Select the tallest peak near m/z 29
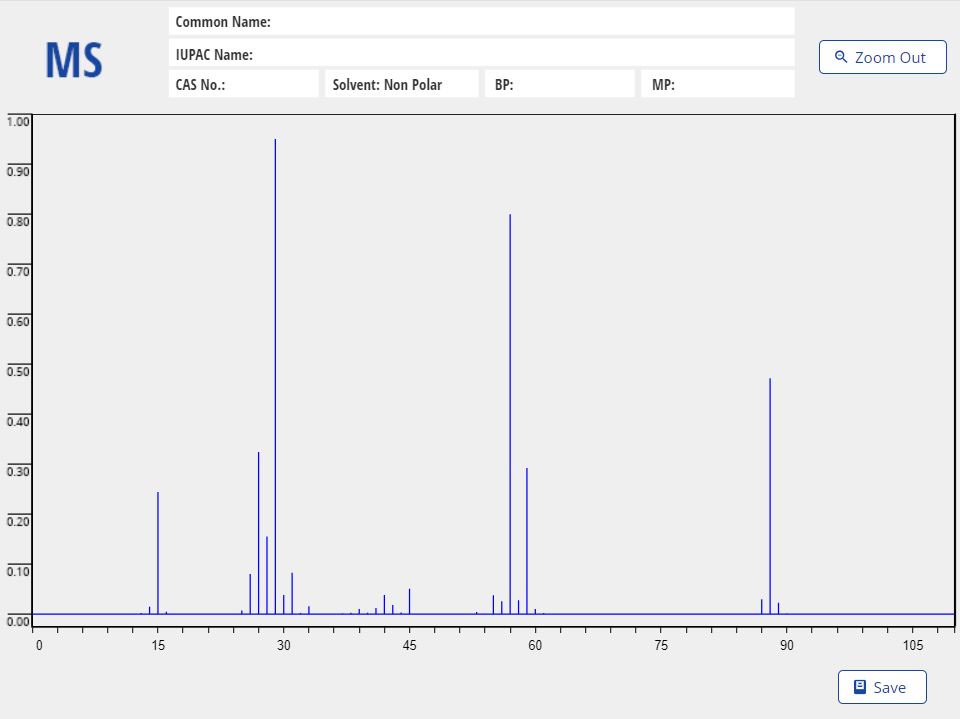The width and height of the screenshot is (960, 719). (275, 300)
